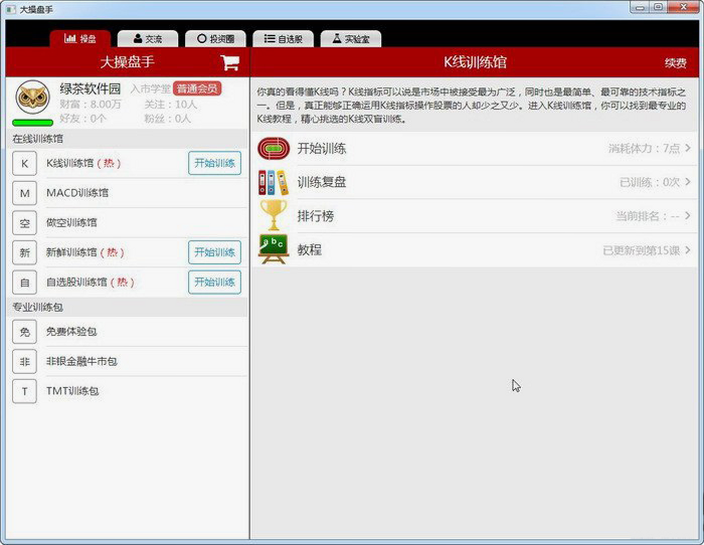Click 好友：0个 text
704x545 pixels.
point(83,119)
